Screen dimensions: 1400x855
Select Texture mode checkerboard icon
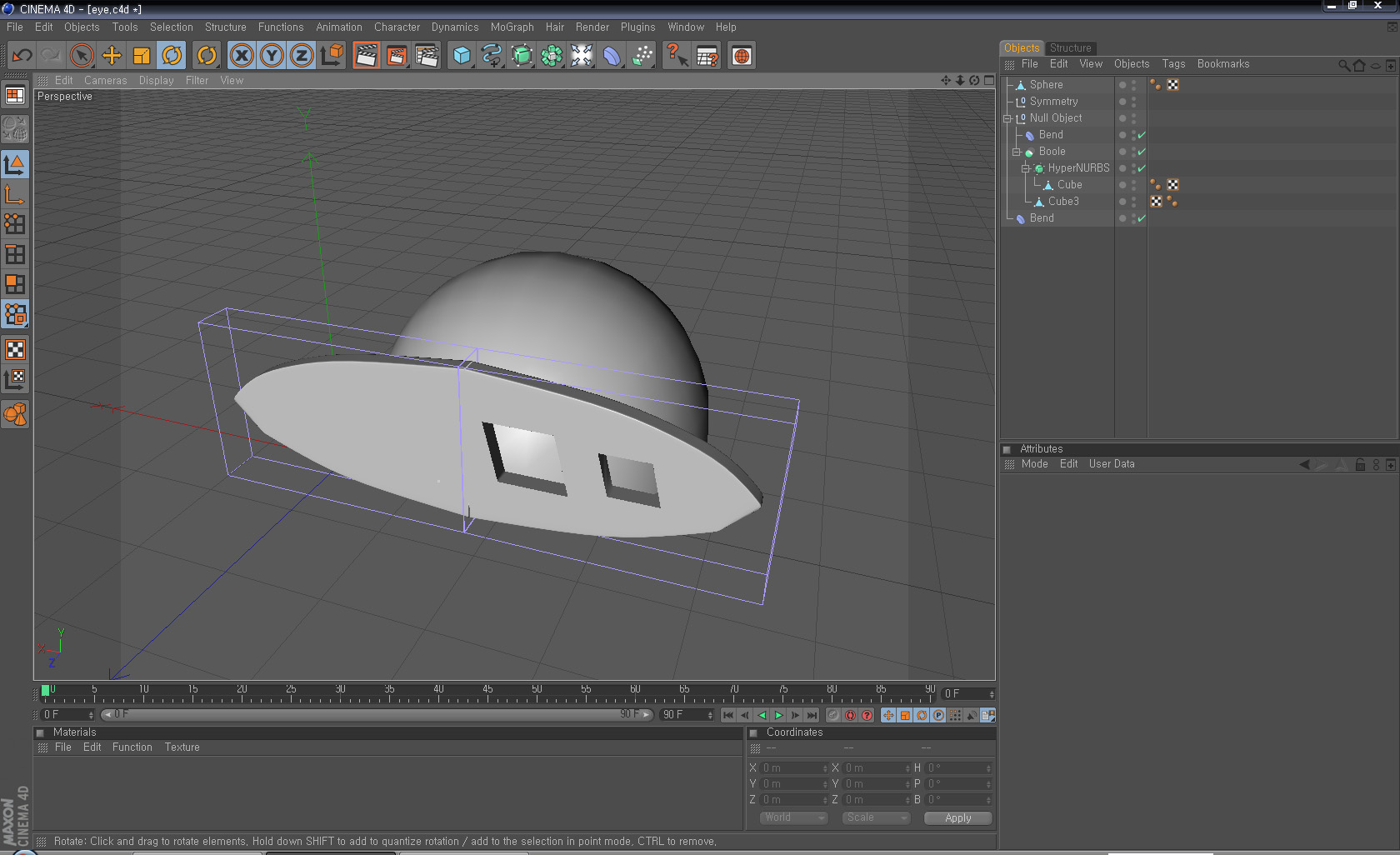coord(15,349)
